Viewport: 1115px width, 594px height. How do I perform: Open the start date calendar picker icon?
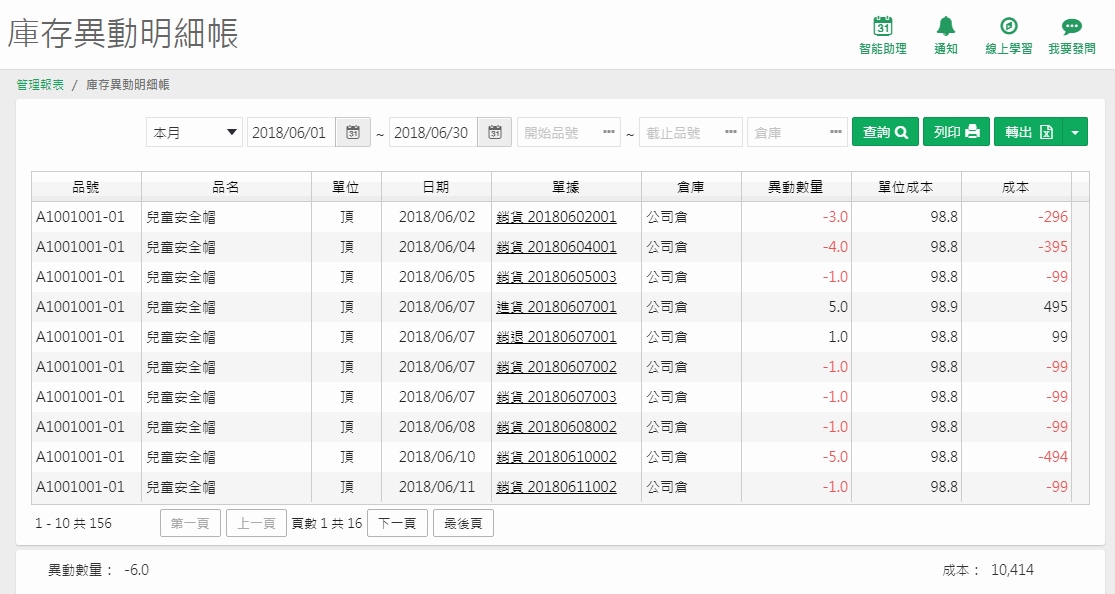353,132
